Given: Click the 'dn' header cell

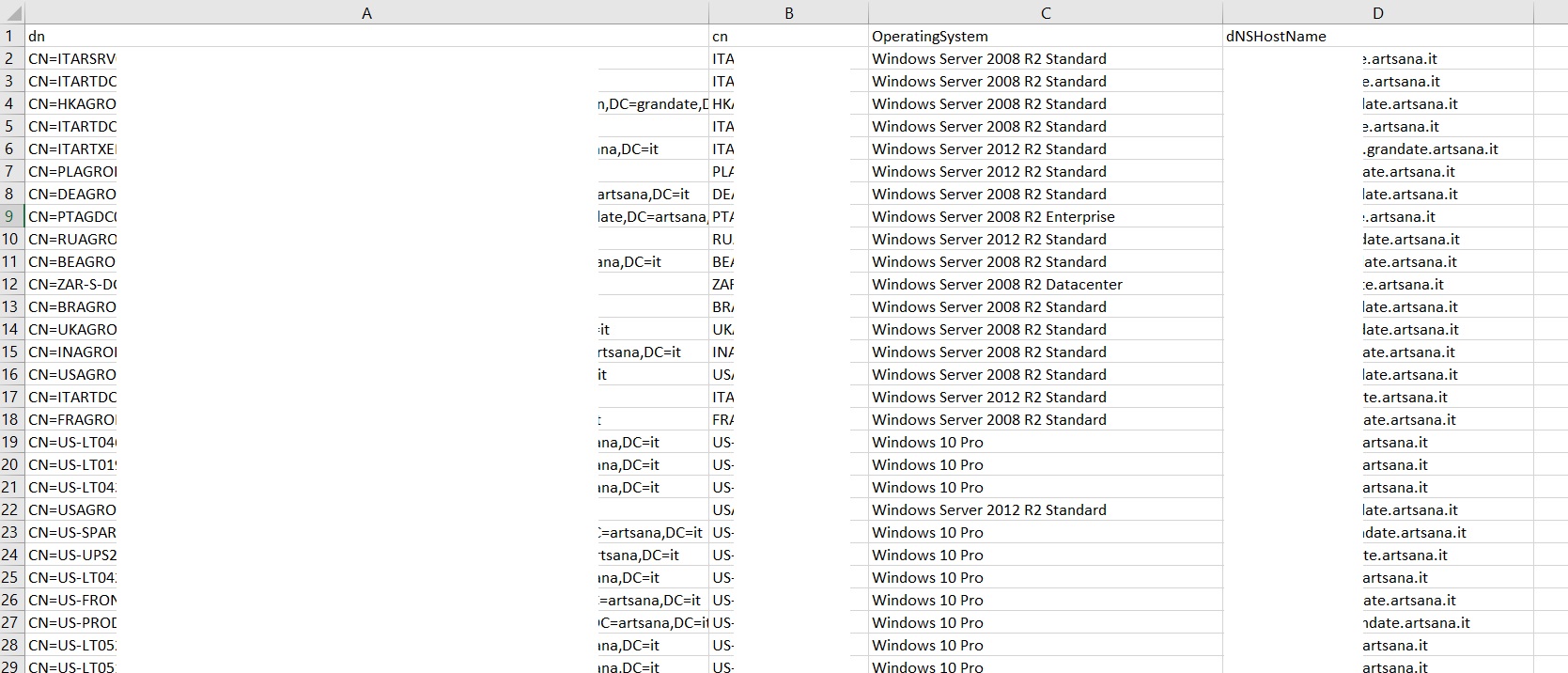Looking at the screenshot, I should click(x=366, y=37).
